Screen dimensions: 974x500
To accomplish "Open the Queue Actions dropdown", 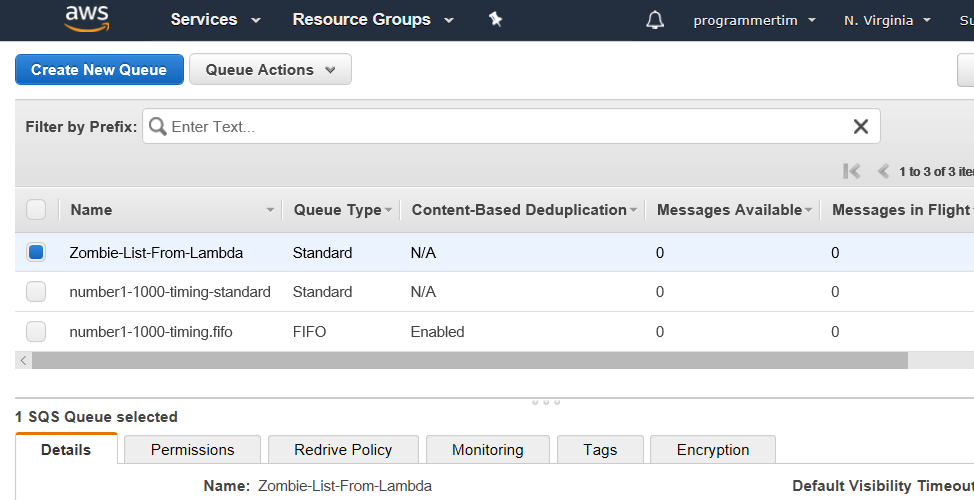I will tap(270, 70).
